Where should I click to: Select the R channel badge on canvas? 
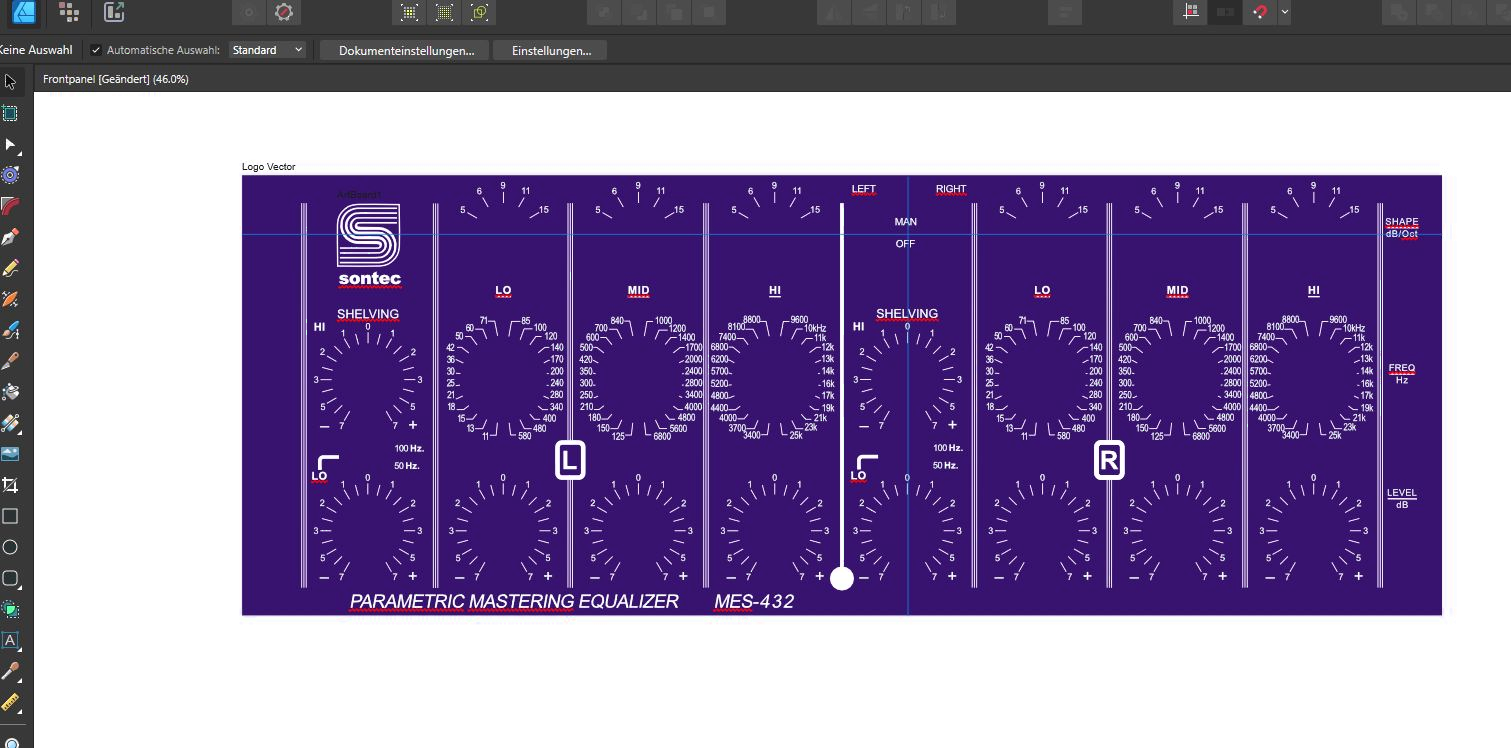(x=1109, y=461)
